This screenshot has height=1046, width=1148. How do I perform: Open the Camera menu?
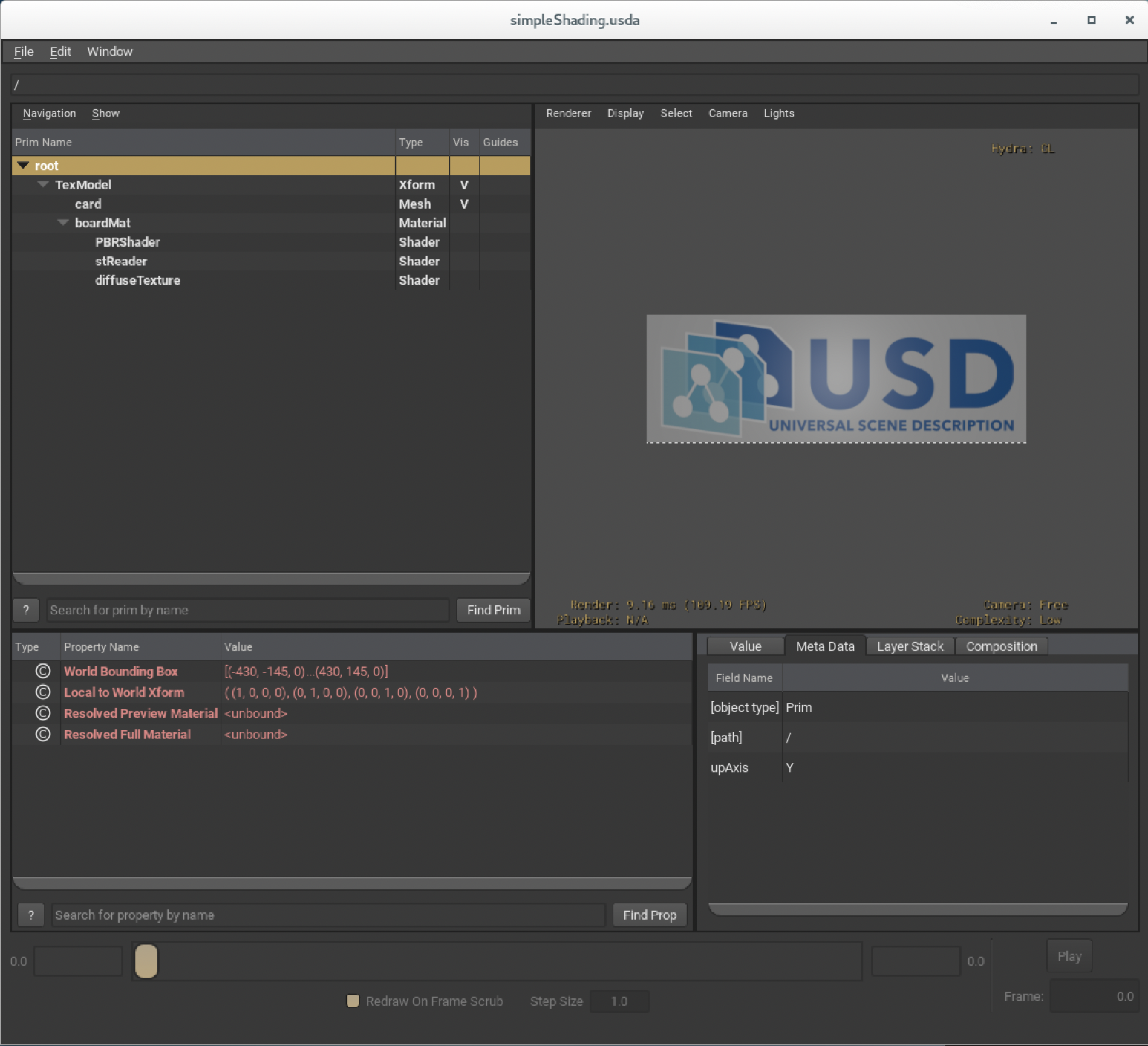click(728, 114)
